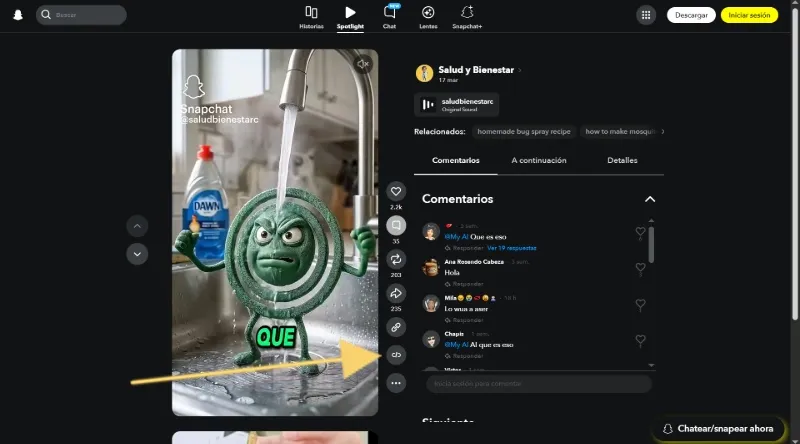Switch to the Detalles tab
Image resolution: width=800 pixels, height=444 pixels.
(x=622, y=160)
